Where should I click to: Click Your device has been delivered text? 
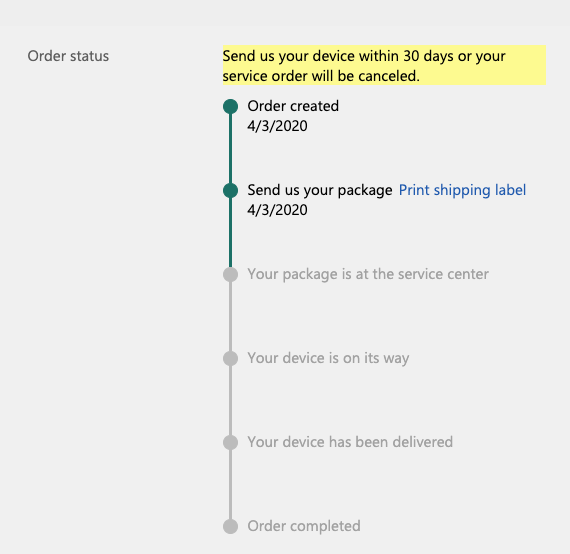click(x=350, y=442)
